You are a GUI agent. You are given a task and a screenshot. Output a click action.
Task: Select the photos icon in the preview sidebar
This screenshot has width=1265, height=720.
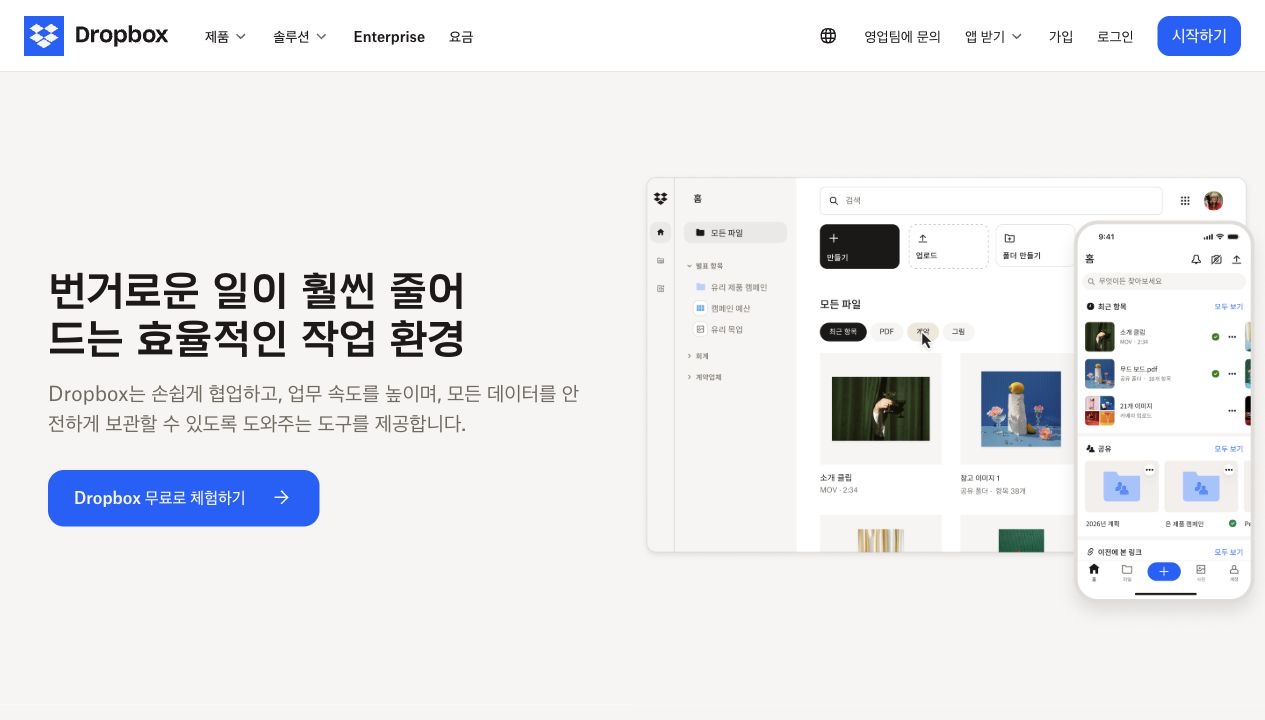[660, 288]
